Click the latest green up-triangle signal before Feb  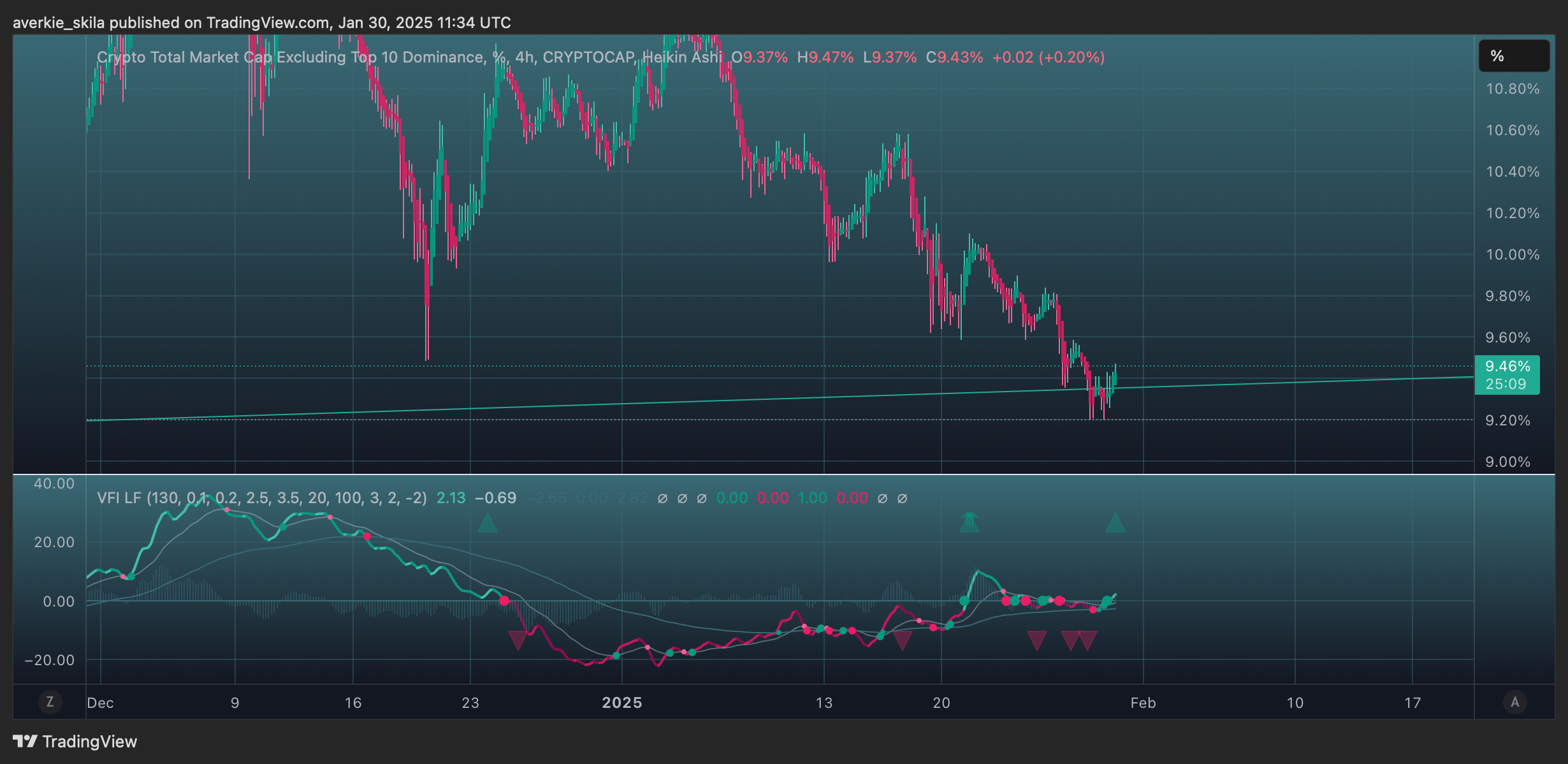[1115, 523]
